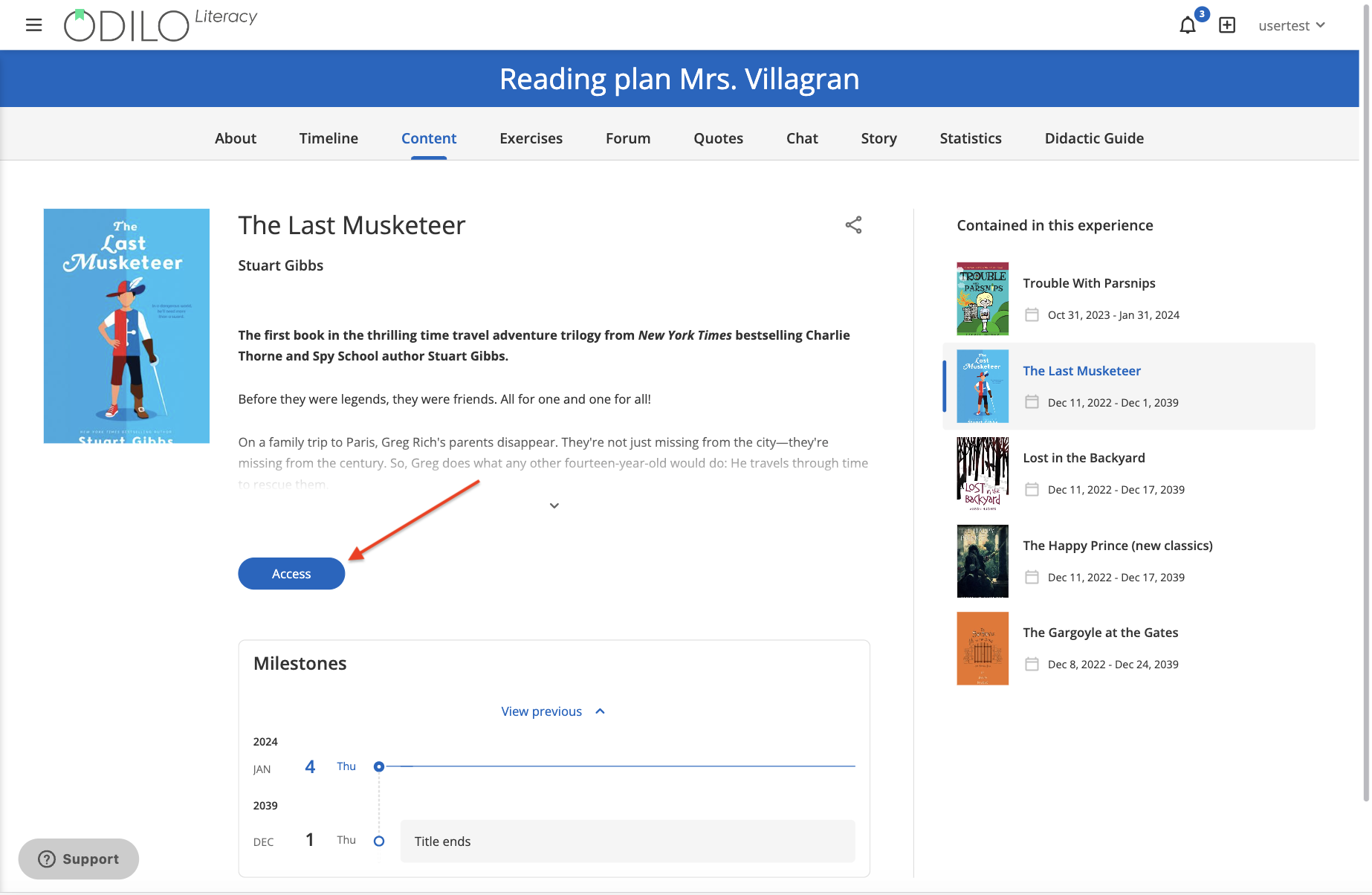Open Trouble With Parsnips thumbnail
The height and width of the screenshot is (895, 1372).
click(x=983, y=299)
